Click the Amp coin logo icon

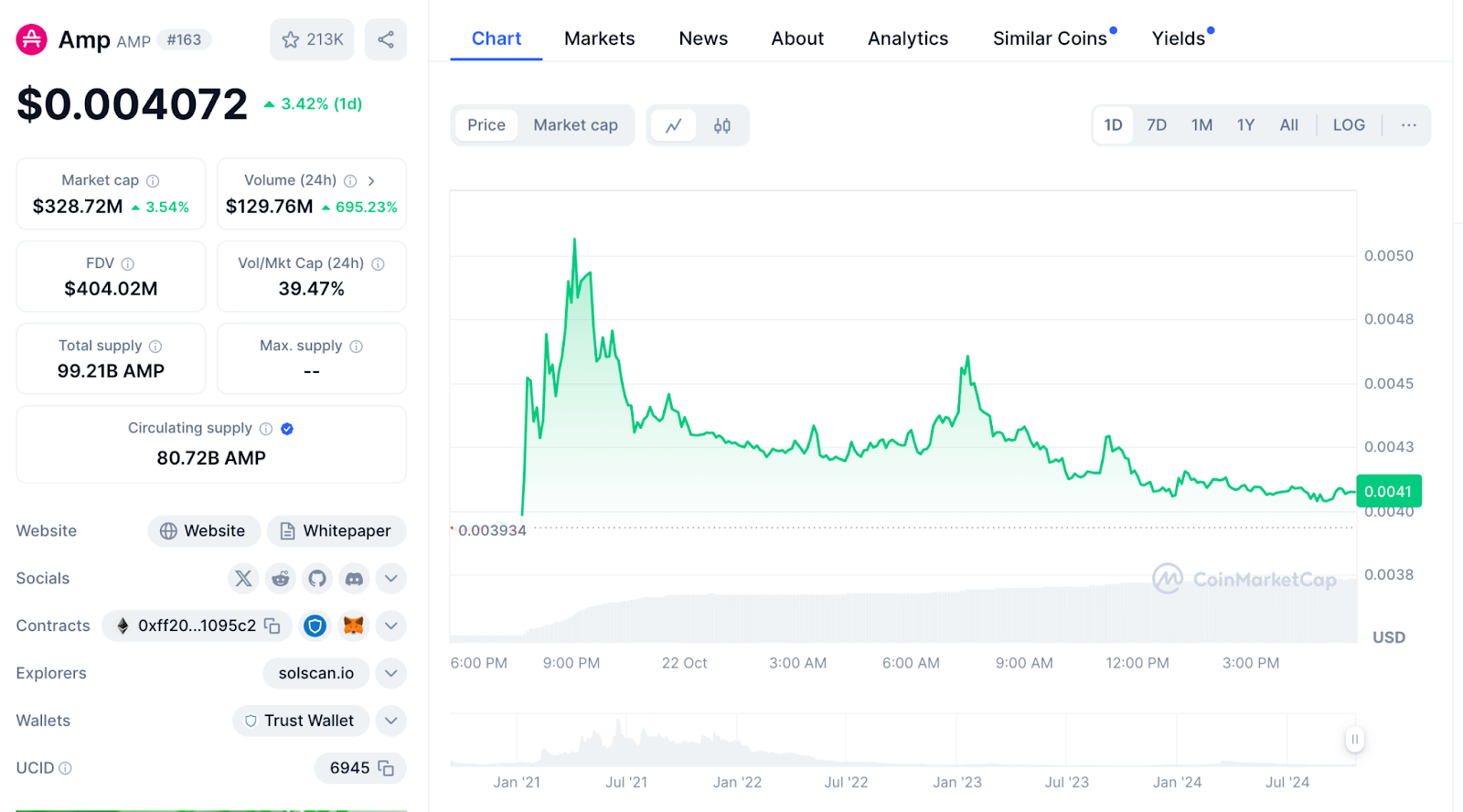pyautogui.click(x=31, y=39)
